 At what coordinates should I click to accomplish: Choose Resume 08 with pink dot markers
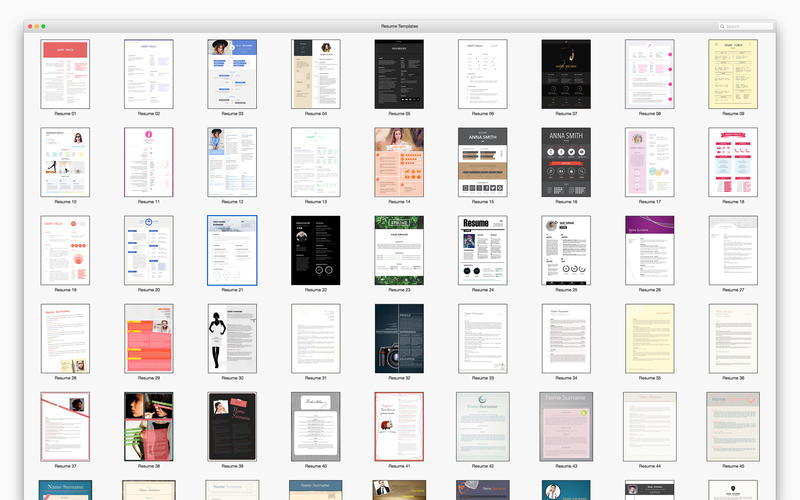coord(649,74)
